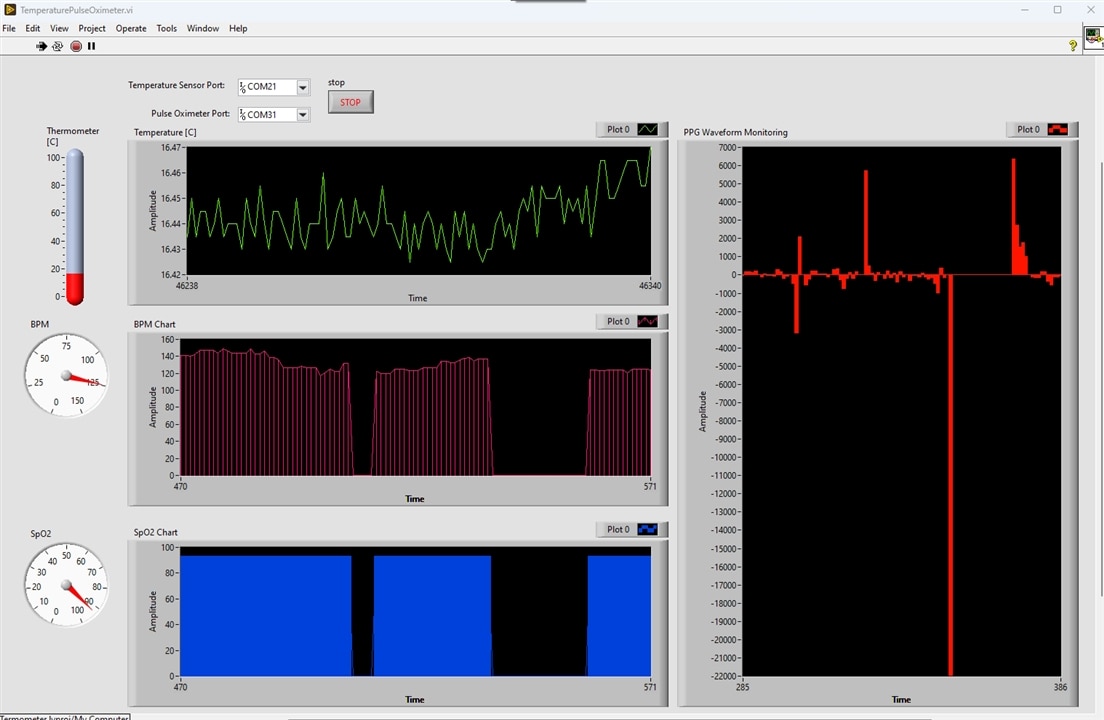Click PPG Waveform Plot 0 legend icon
1104x720 pixels.
(1058, 130)
